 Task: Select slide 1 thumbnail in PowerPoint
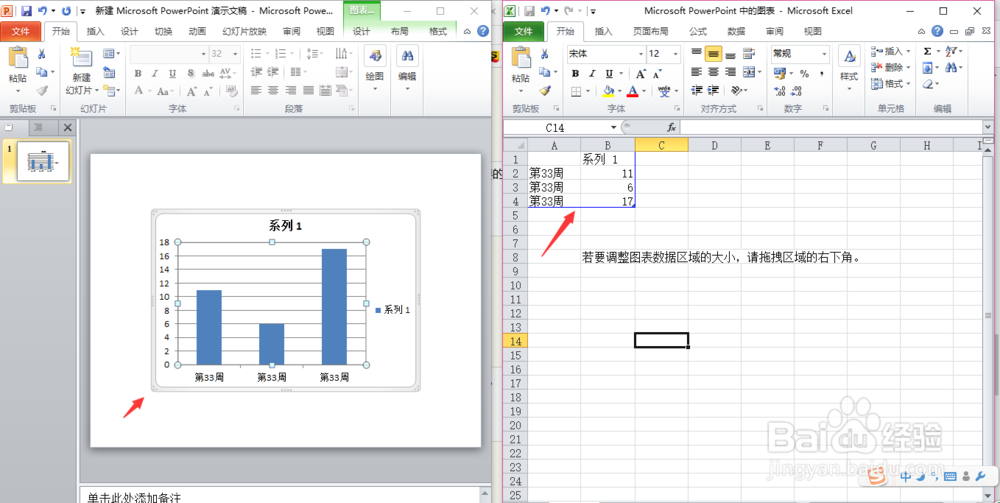tap(43, 162)
